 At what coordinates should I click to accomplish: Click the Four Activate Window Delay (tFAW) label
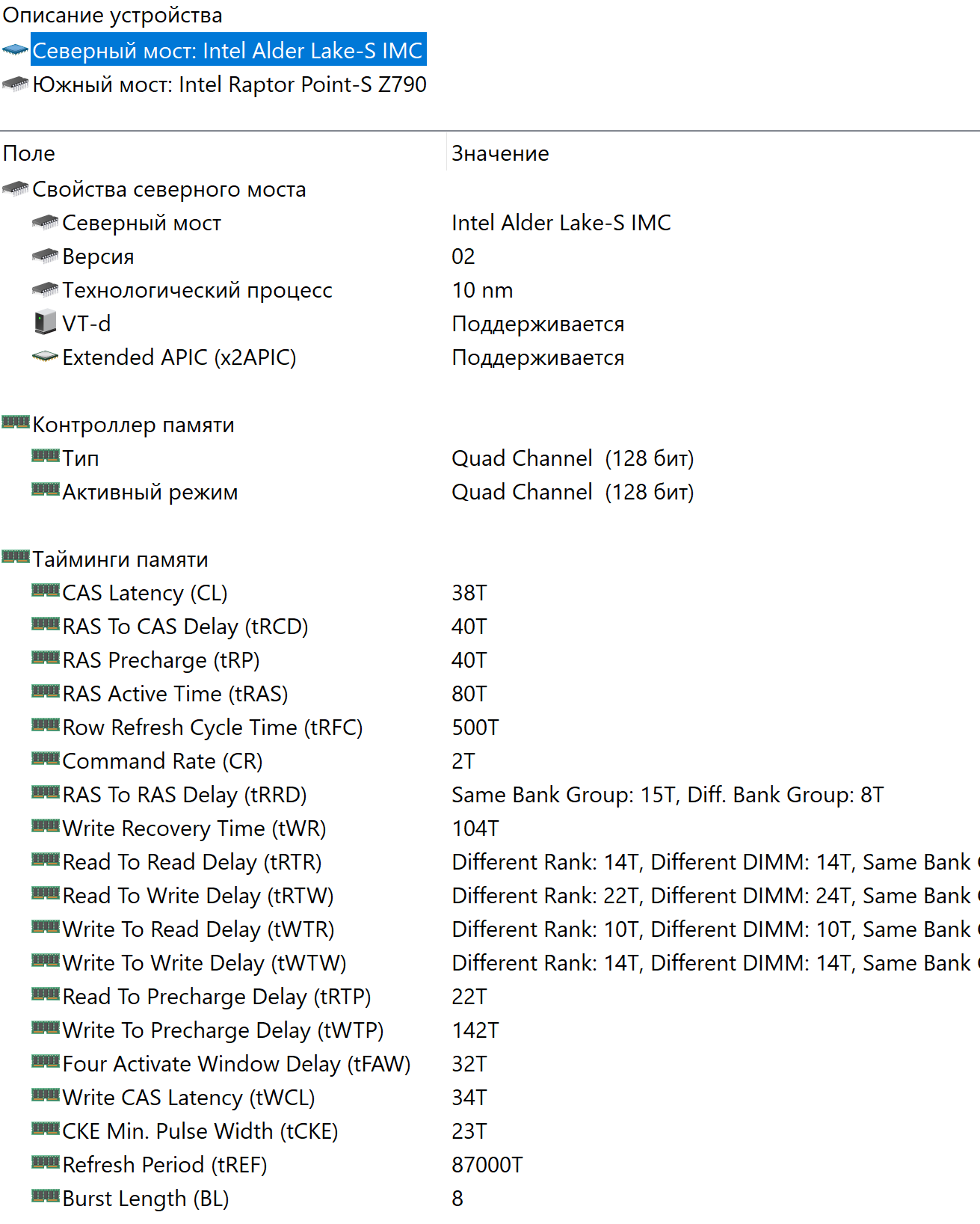pyautogui.click(x=236, y=1064)
